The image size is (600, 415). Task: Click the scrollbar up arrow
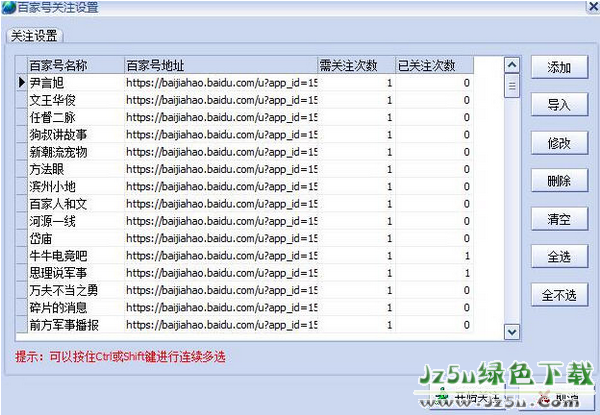[x=512, y=65]
